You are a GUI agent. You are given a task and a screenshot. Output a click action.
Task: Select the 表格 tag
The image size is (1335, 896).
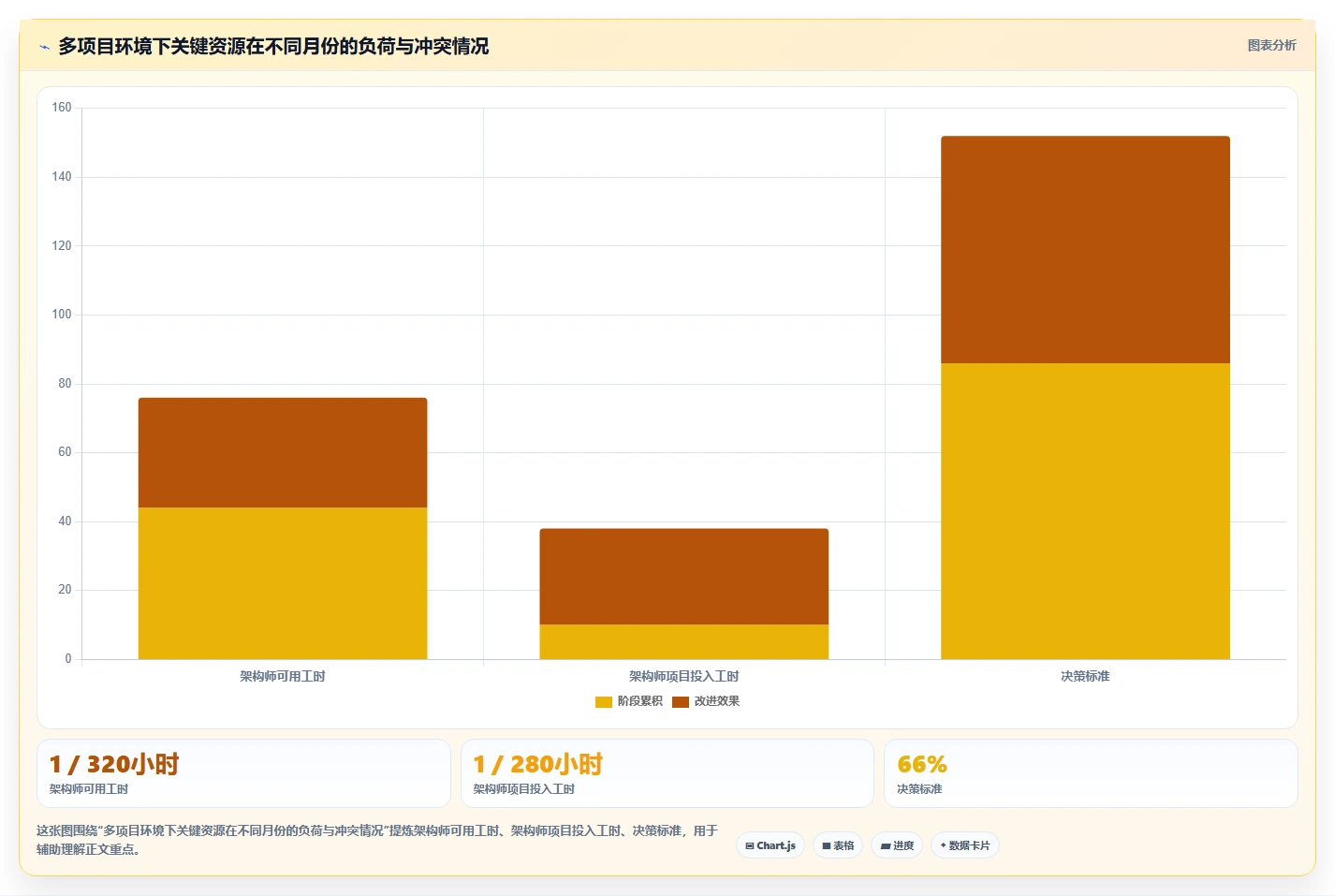pyautogui.click(x=838, y=845)
